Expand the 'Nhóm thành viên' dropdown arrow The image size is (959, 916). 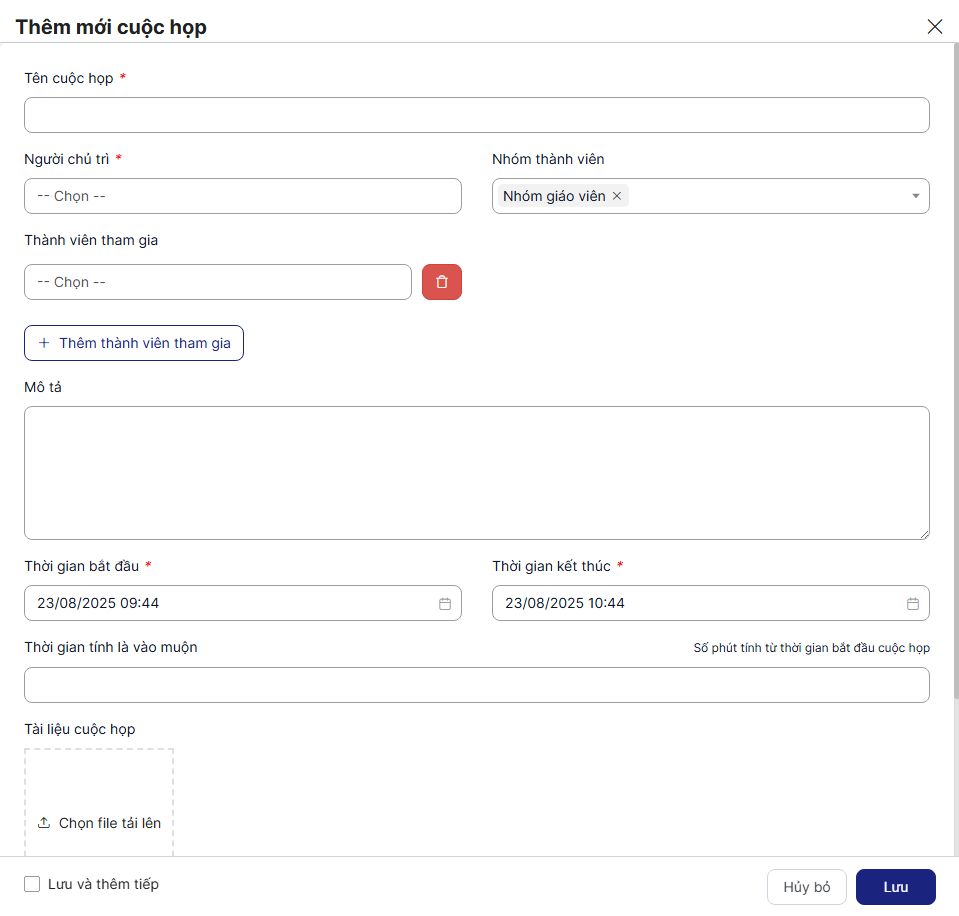pos(915,196)
